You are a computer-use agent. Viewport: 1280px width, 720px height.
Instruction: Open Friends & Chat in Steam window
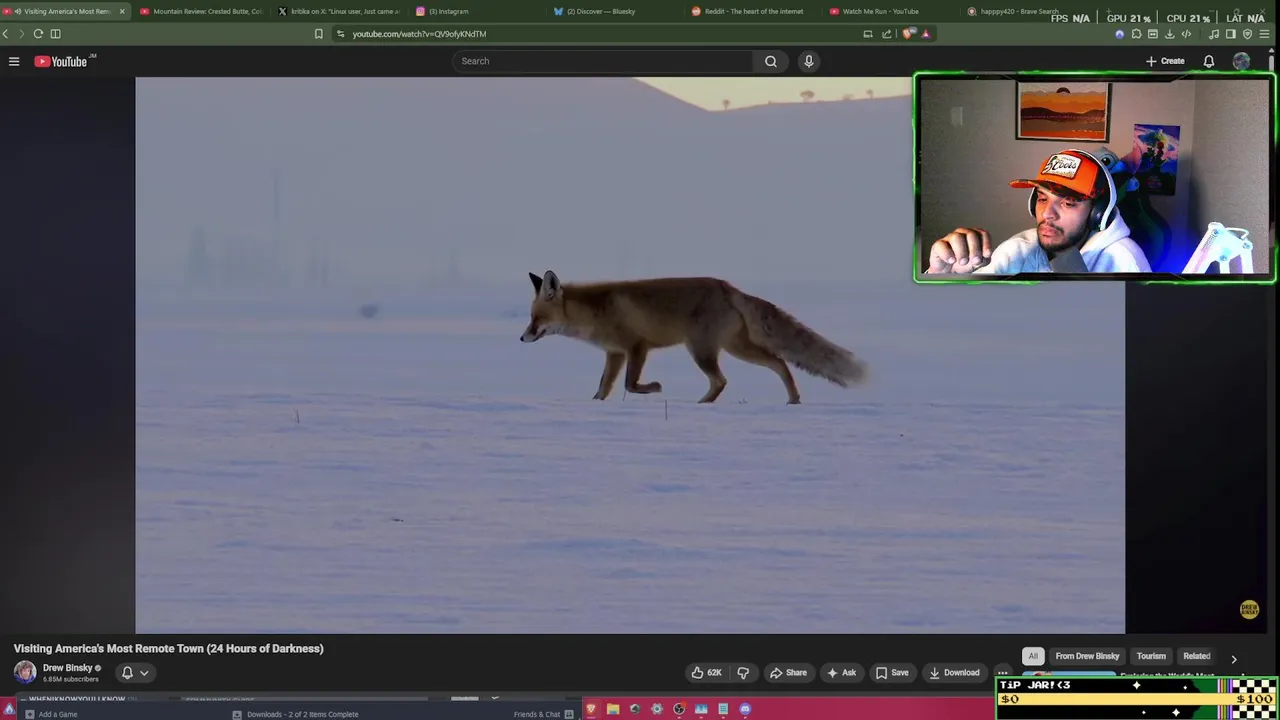[x=543, y=714]
